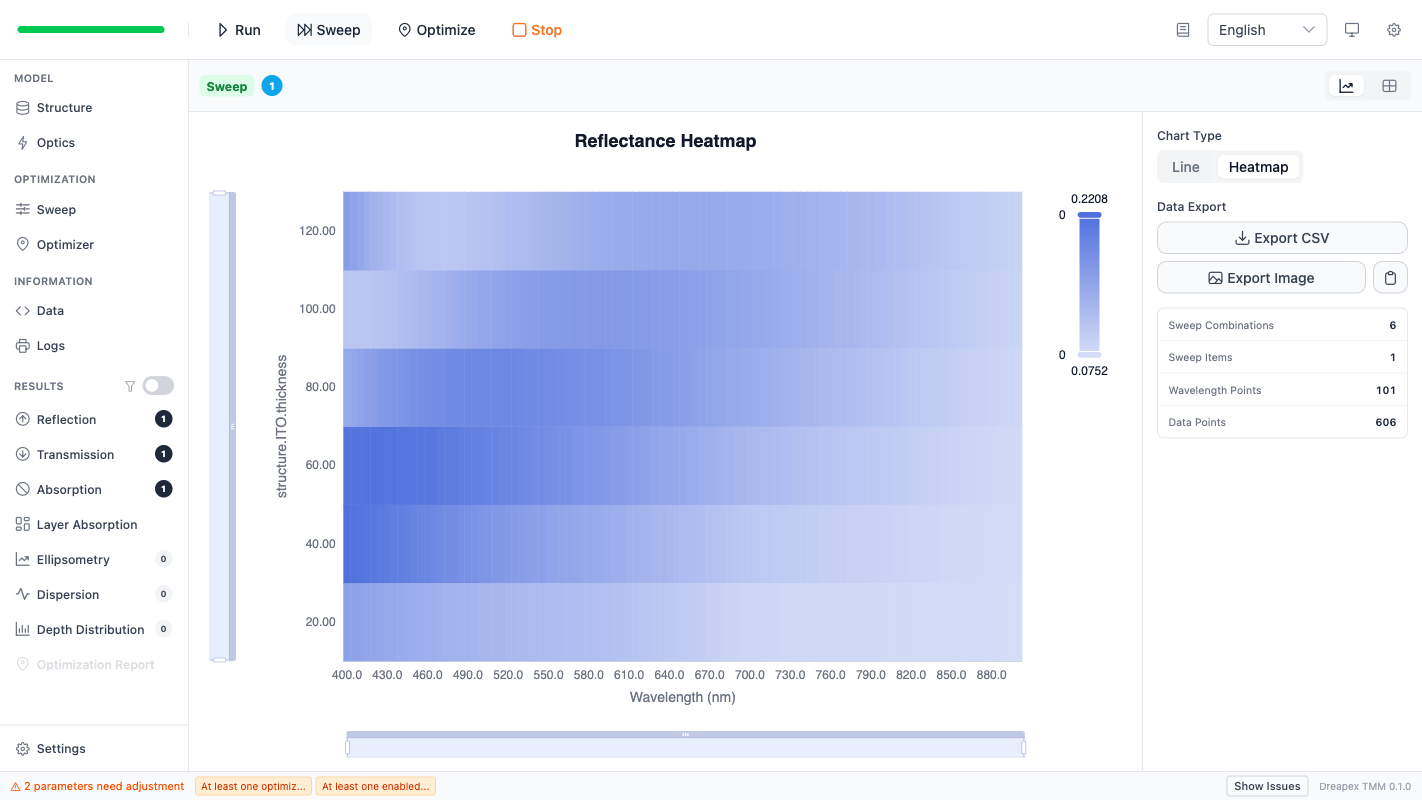
Task: Toggle the RESULTS filter switch
Action: pos(157,385)
